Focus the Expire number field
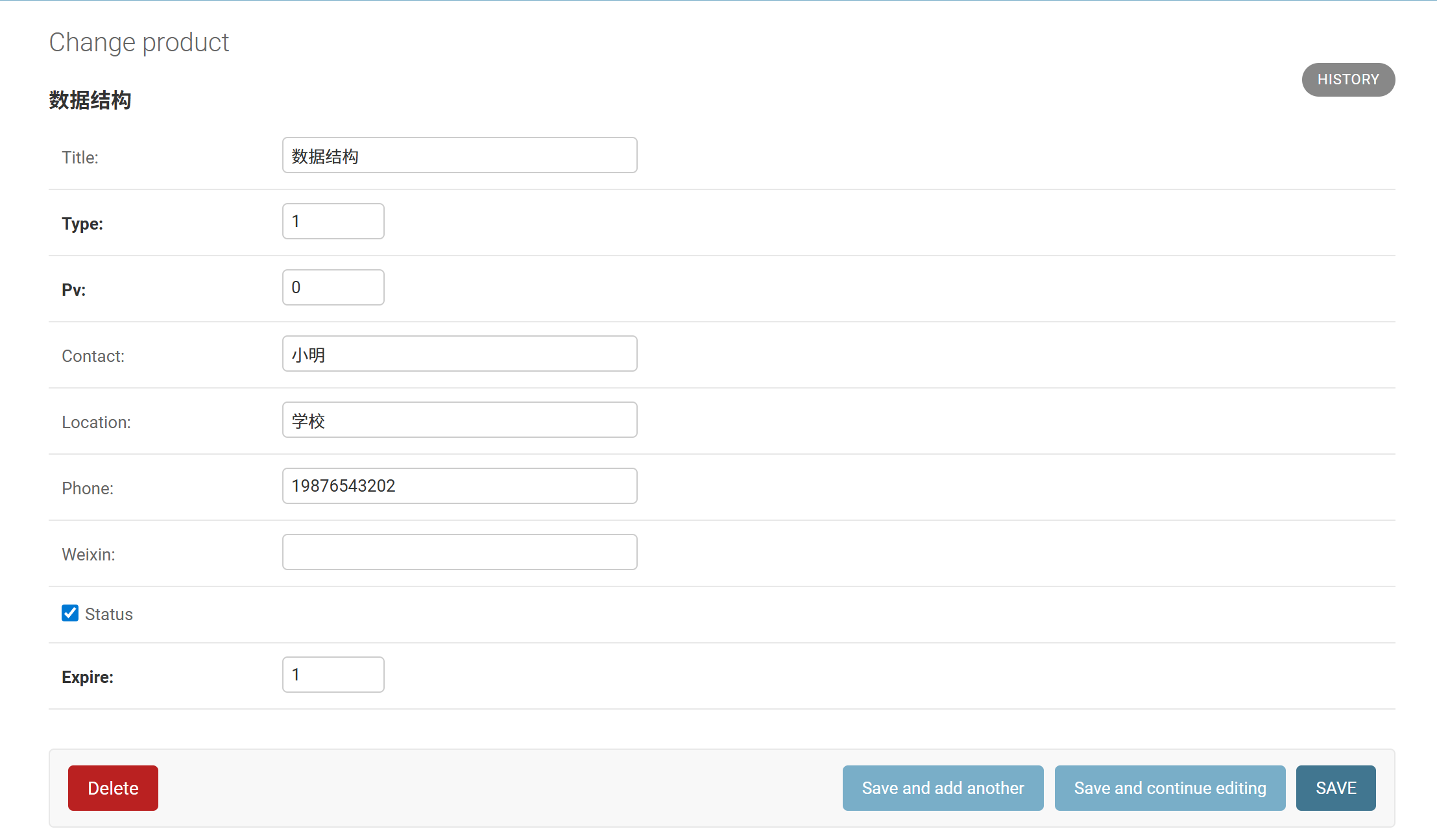1437x840 pixels. pos(333,675)
